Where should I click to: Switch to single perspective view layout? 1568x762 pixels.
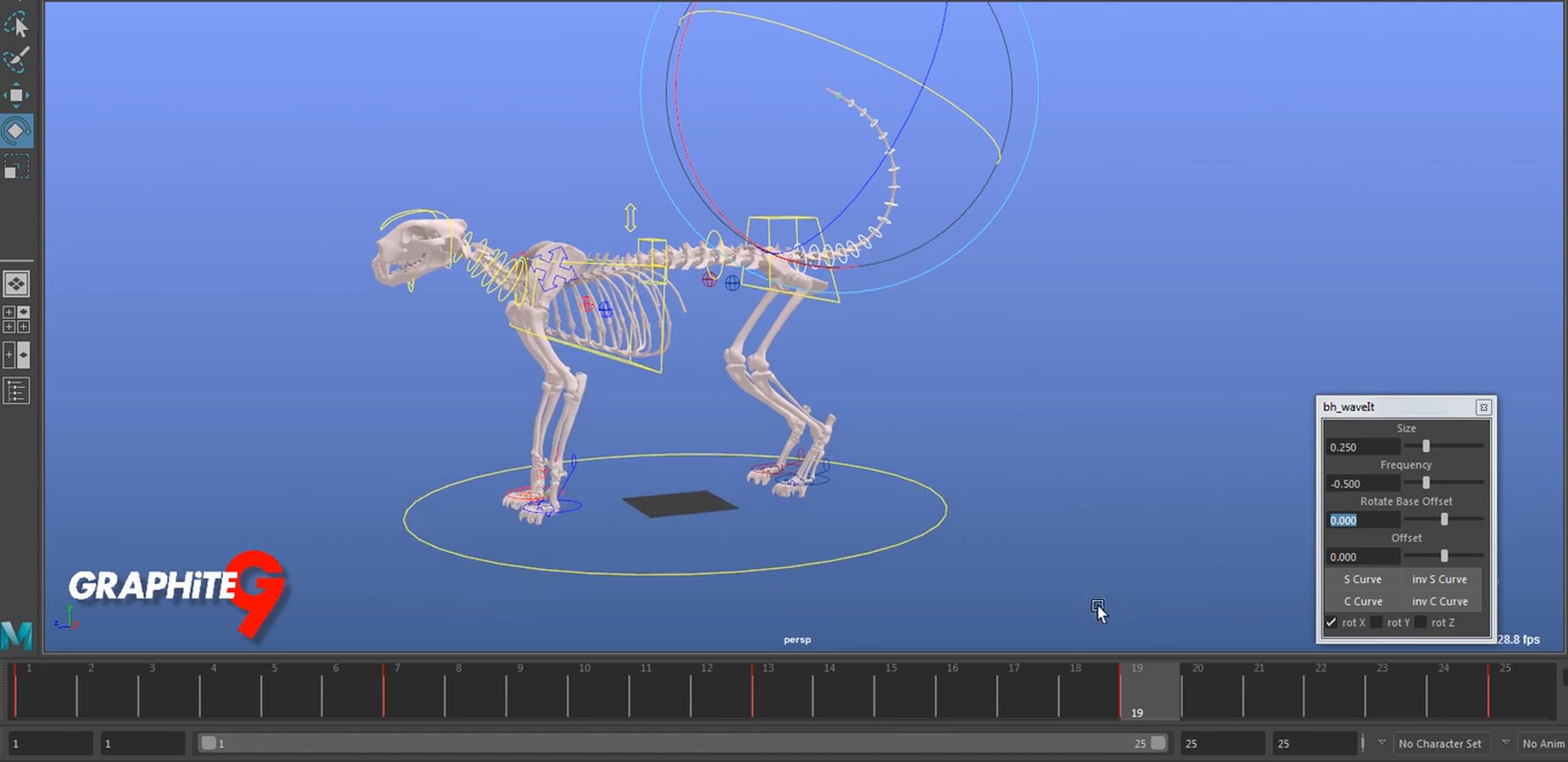pyautogui.click(x=16, y=284)
